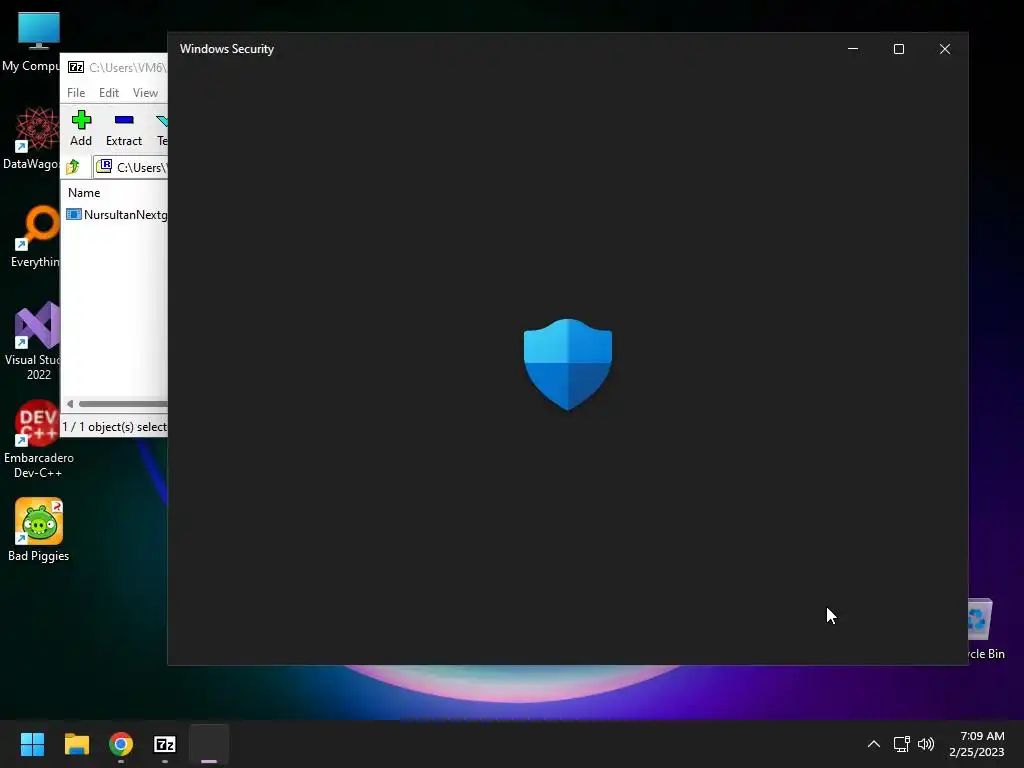
Task: Open the Windows Start menu
Action: coord(32,744)
